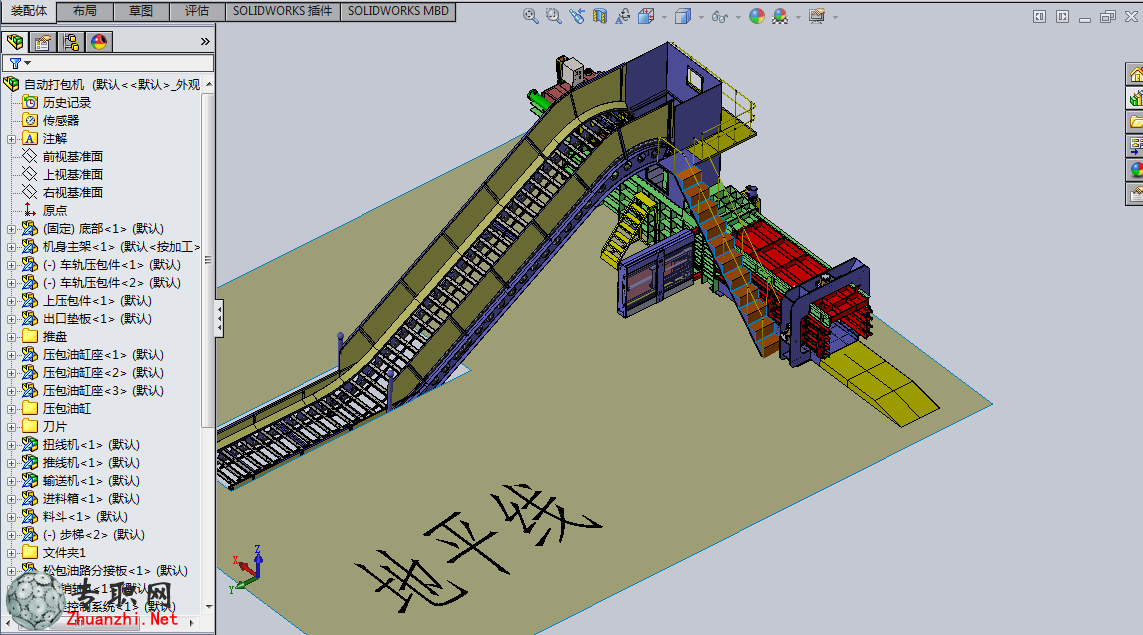This screenshot has height=635, width=1143.
Task: Open the View Orientation dropdown arrow
Action: point(664,17)
